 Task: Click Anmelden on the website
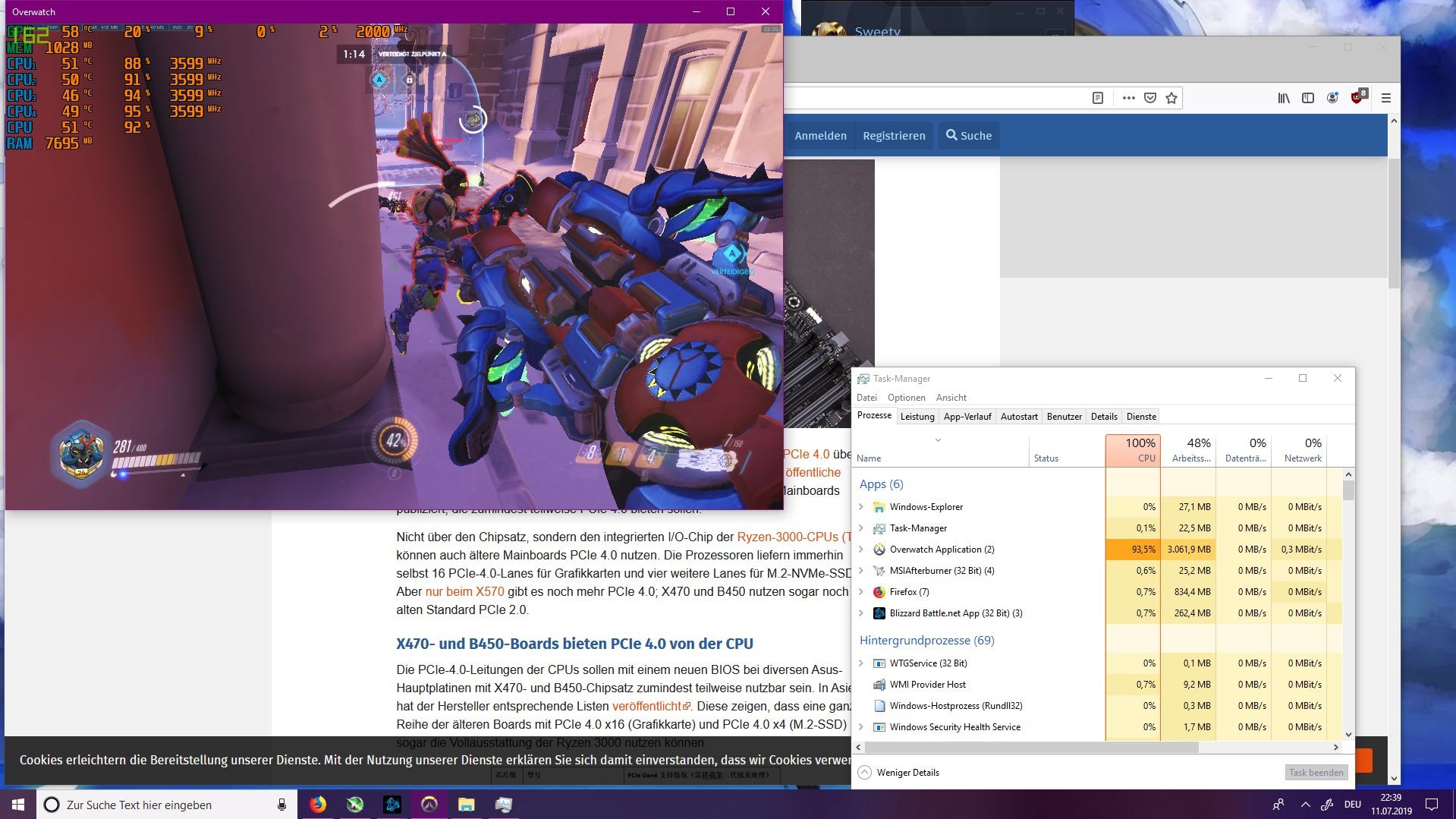click(820, 136)
